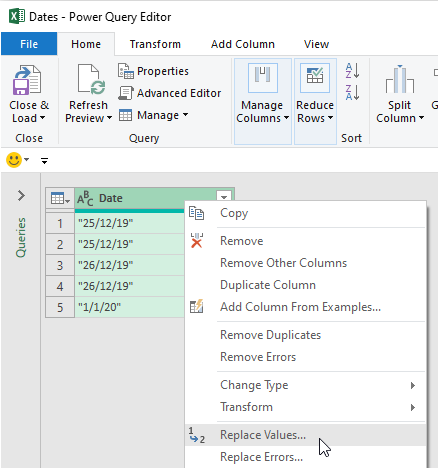This screenshot has width=438, height=468.
Task: Click the Refresh Preview icon
Action: point(92,79)
